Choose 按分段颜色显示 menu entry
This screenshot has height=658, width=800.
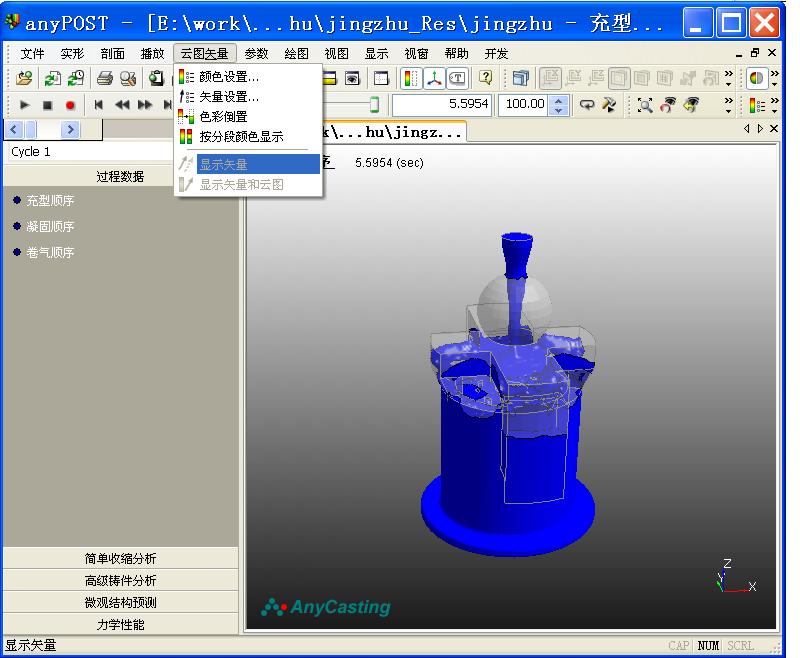(248, 137)
